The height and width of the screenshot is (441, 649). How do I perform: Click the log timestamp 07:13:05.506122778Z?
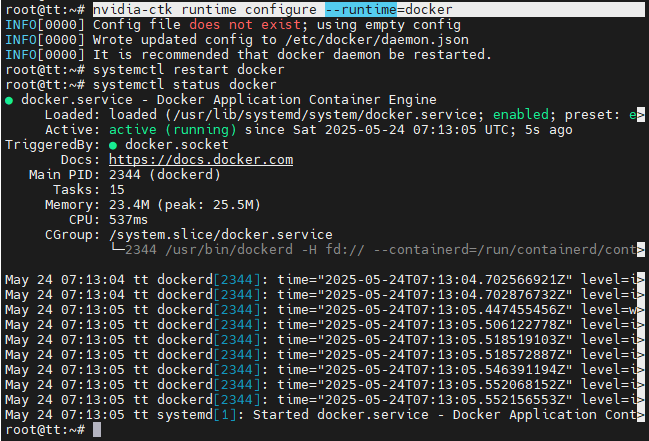(x=489, y=325)
